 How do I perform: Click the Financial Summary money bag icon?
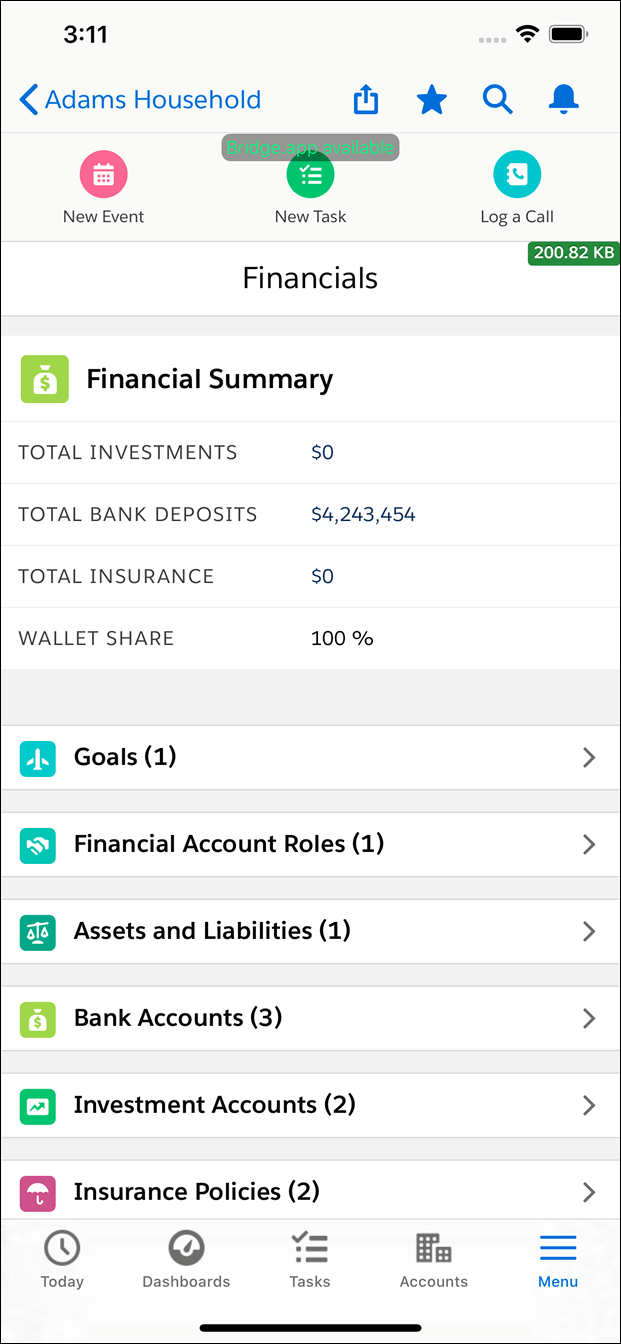tap(45, 380)
